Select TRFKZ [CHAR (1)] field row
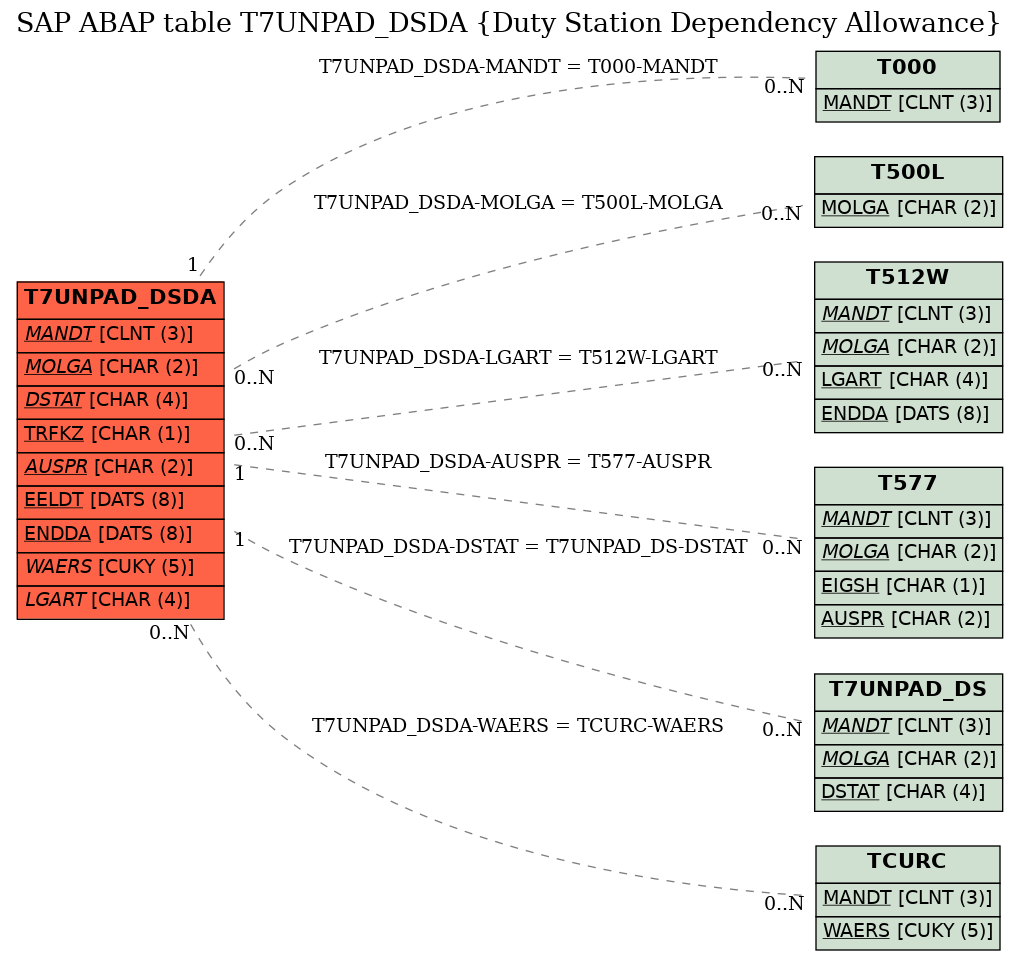The height and width of the screenshot is (961, 1019). [x=120, y=435]
